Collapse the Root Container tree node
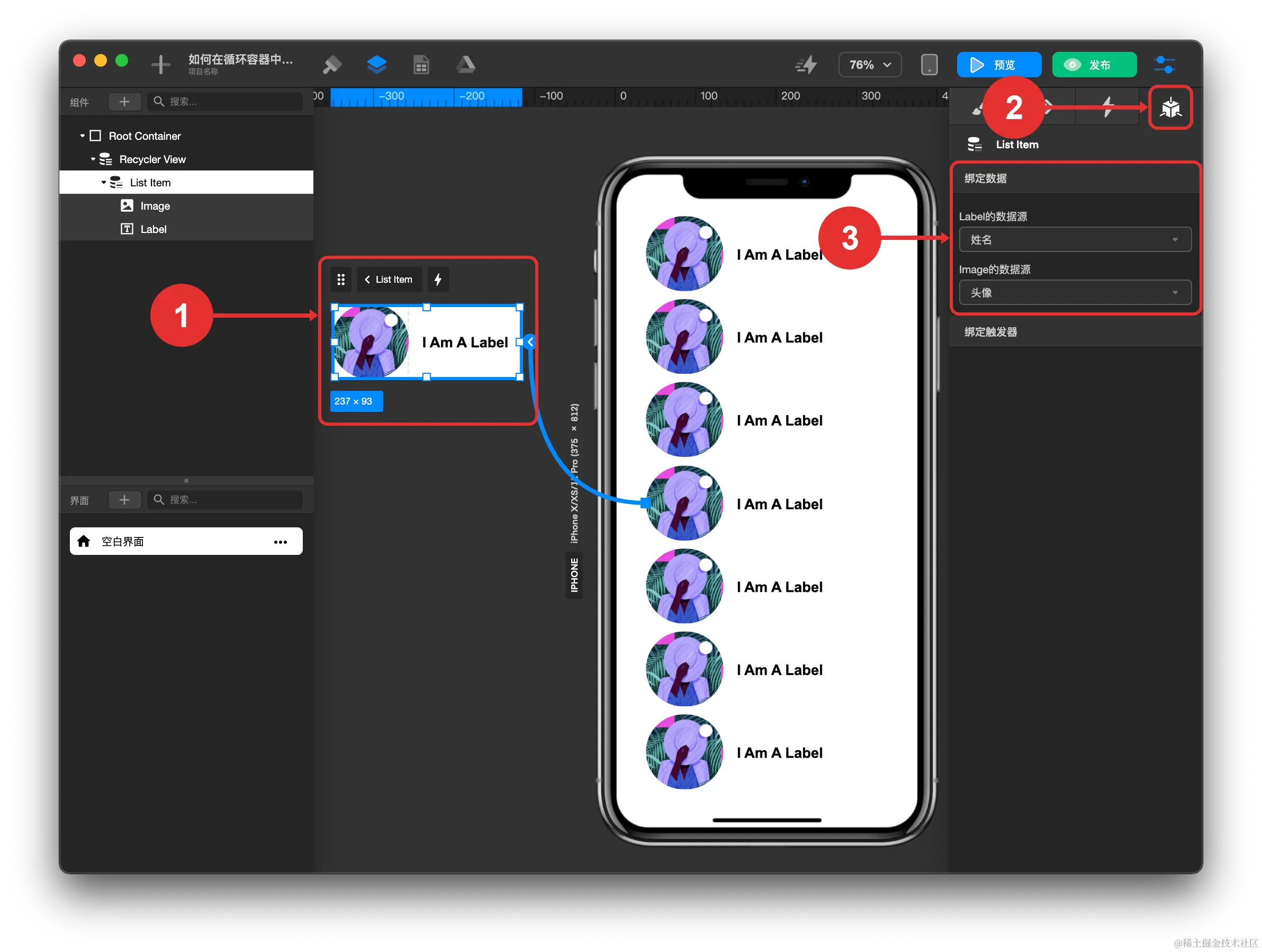 pos(82,136)
